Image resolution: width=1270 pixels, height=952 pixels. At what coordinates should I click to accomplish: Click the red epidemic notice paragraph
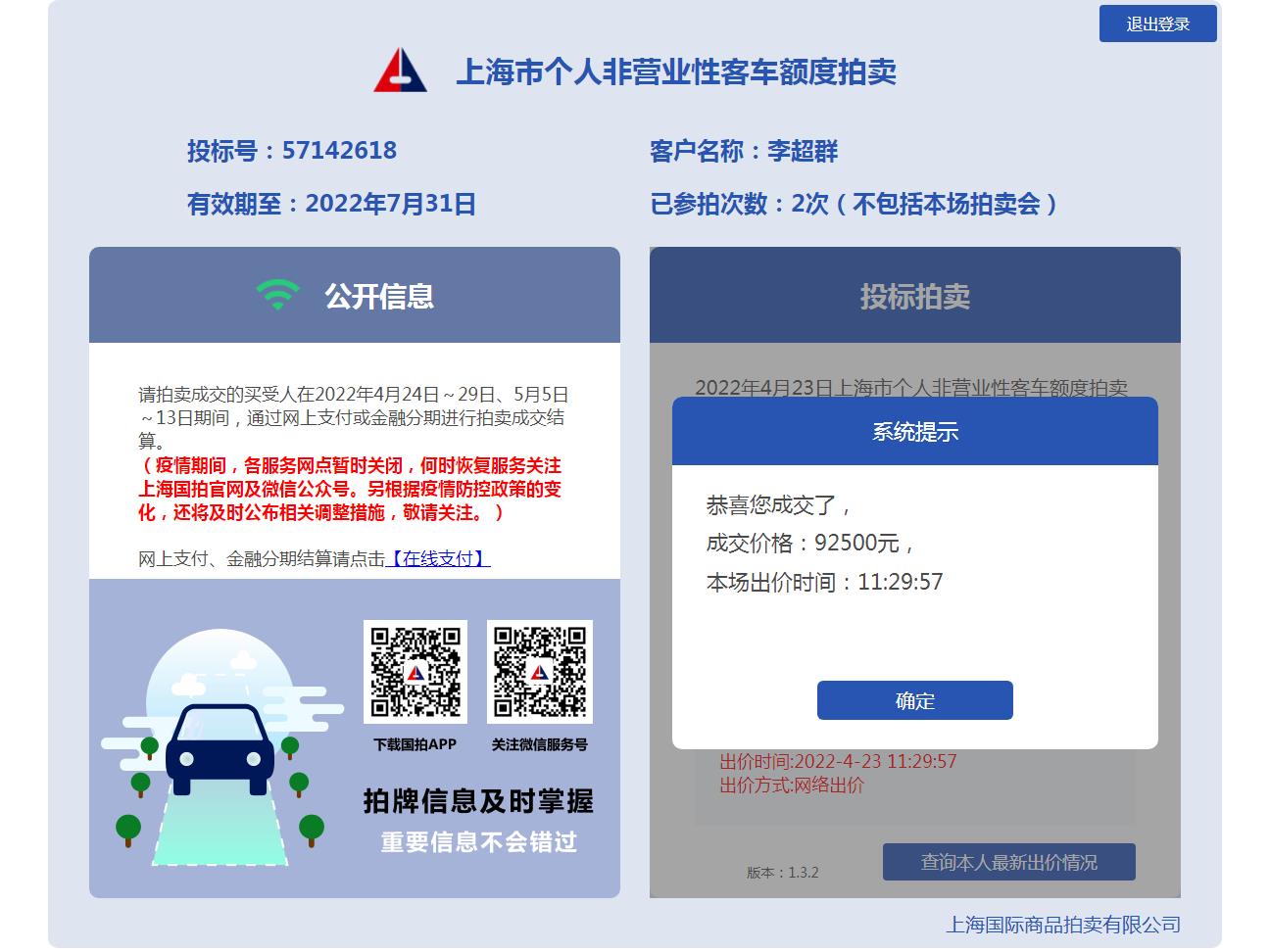[x=350, y=489]
